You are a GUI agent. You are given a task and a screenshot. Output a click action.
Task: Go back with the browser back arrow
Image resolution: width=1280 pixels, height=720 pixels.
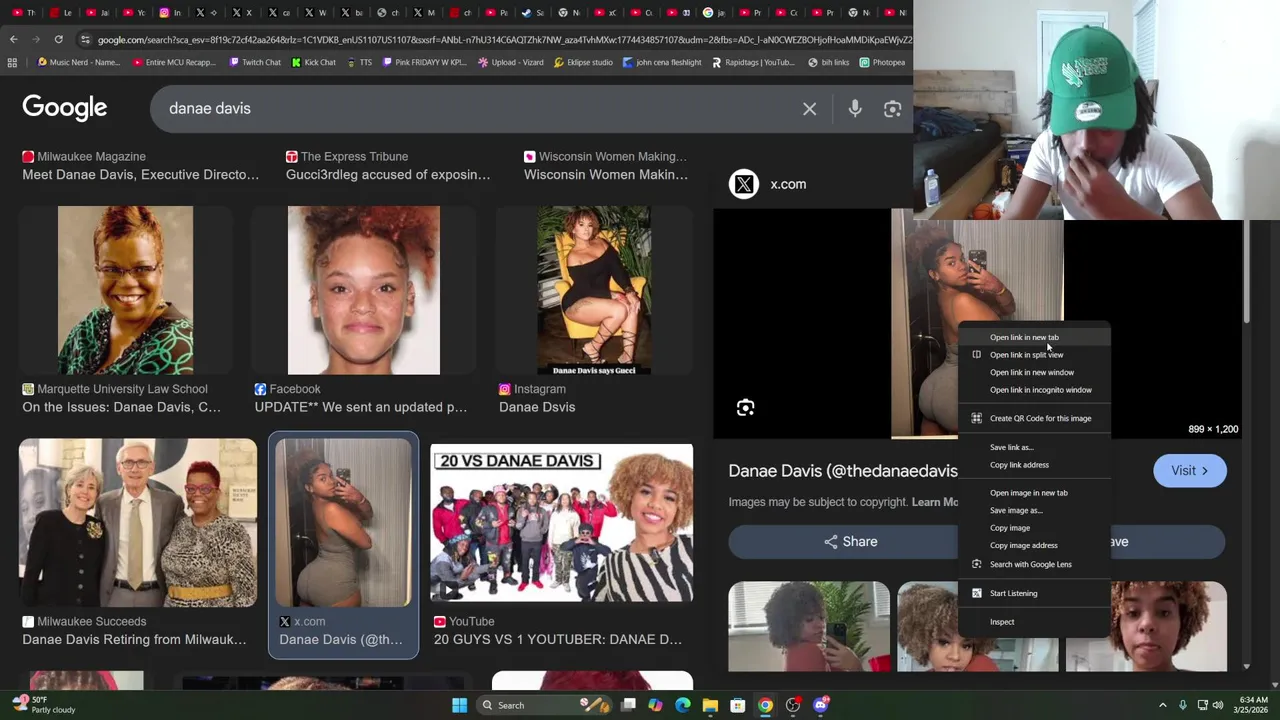click(x=13, y=39)
